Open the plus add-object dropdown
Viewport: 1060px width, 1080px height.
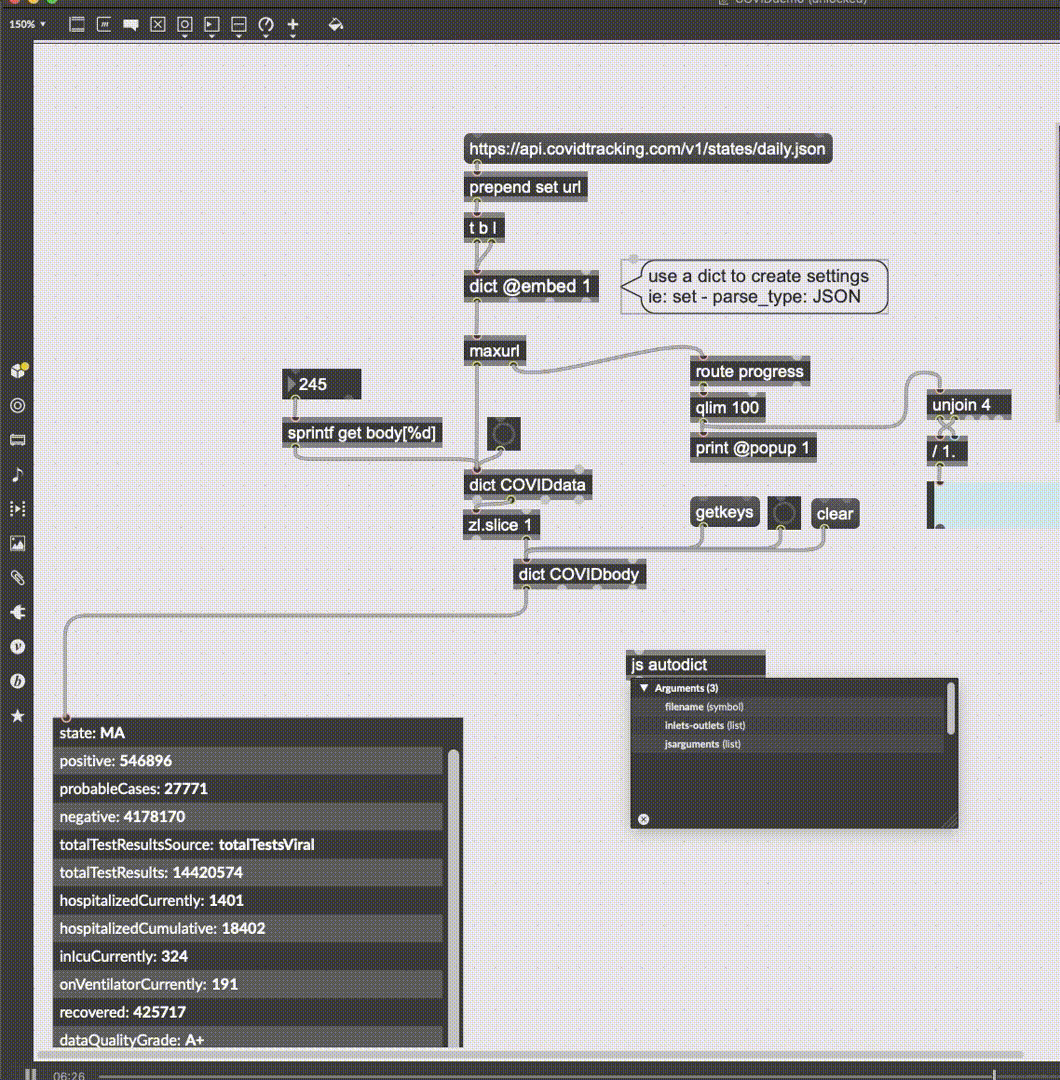click(x=292, y=24)
